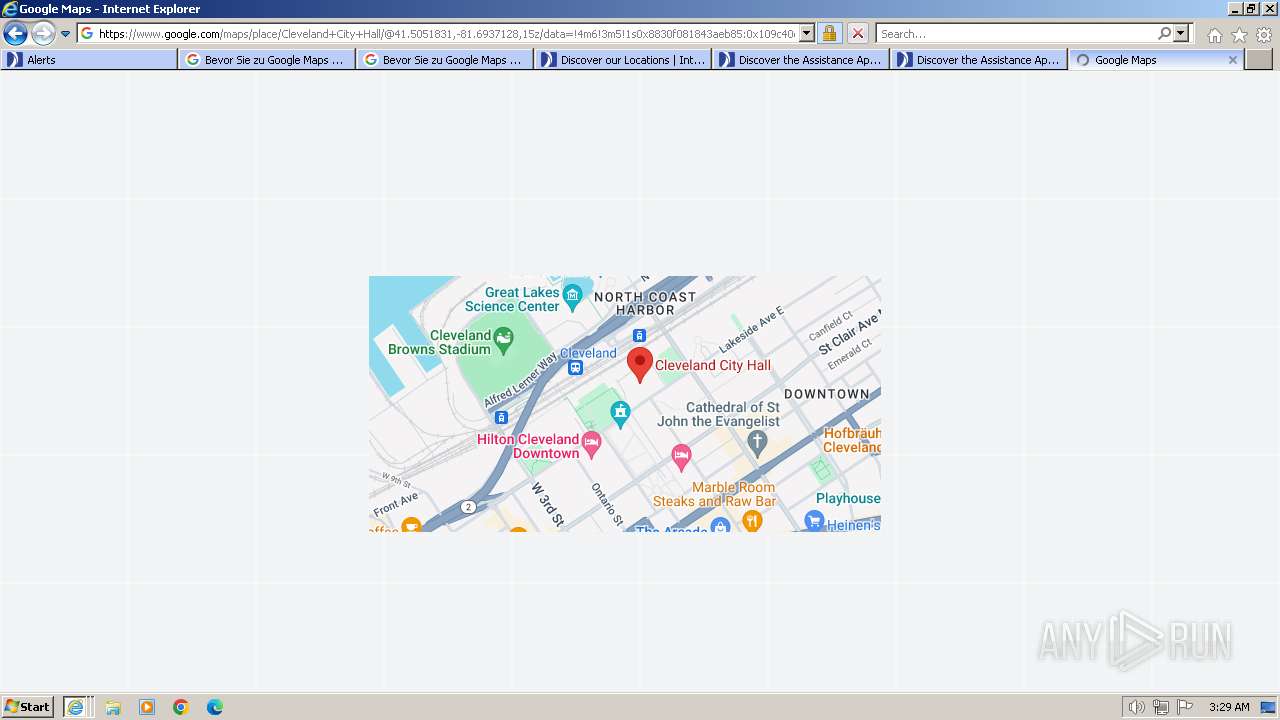Click the teal museum marker near Hilton
The width and height of the screenshot is (1280, 720).
coord(621,412)
